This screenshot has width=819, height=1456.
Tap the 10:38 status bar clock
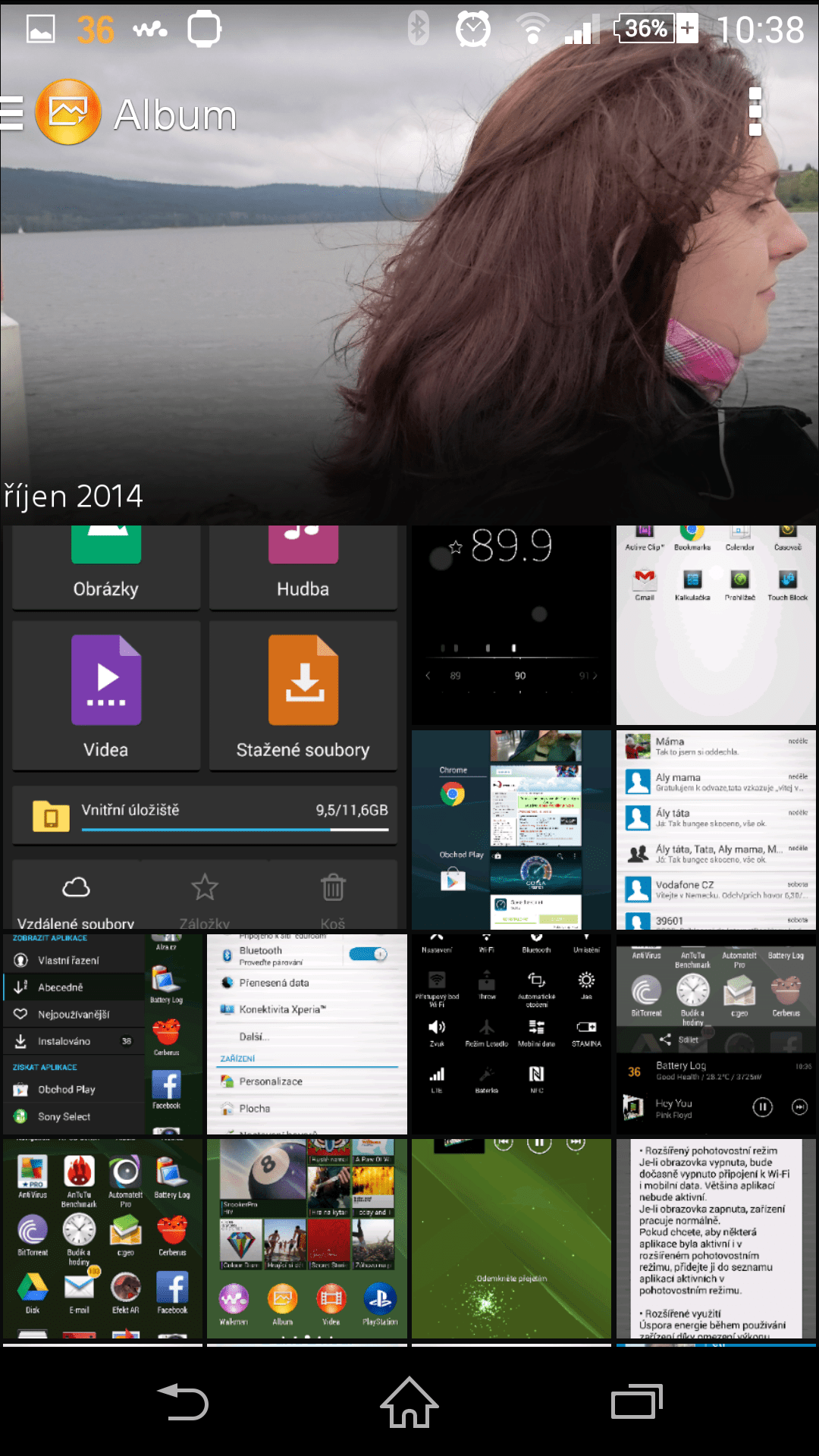761,30
